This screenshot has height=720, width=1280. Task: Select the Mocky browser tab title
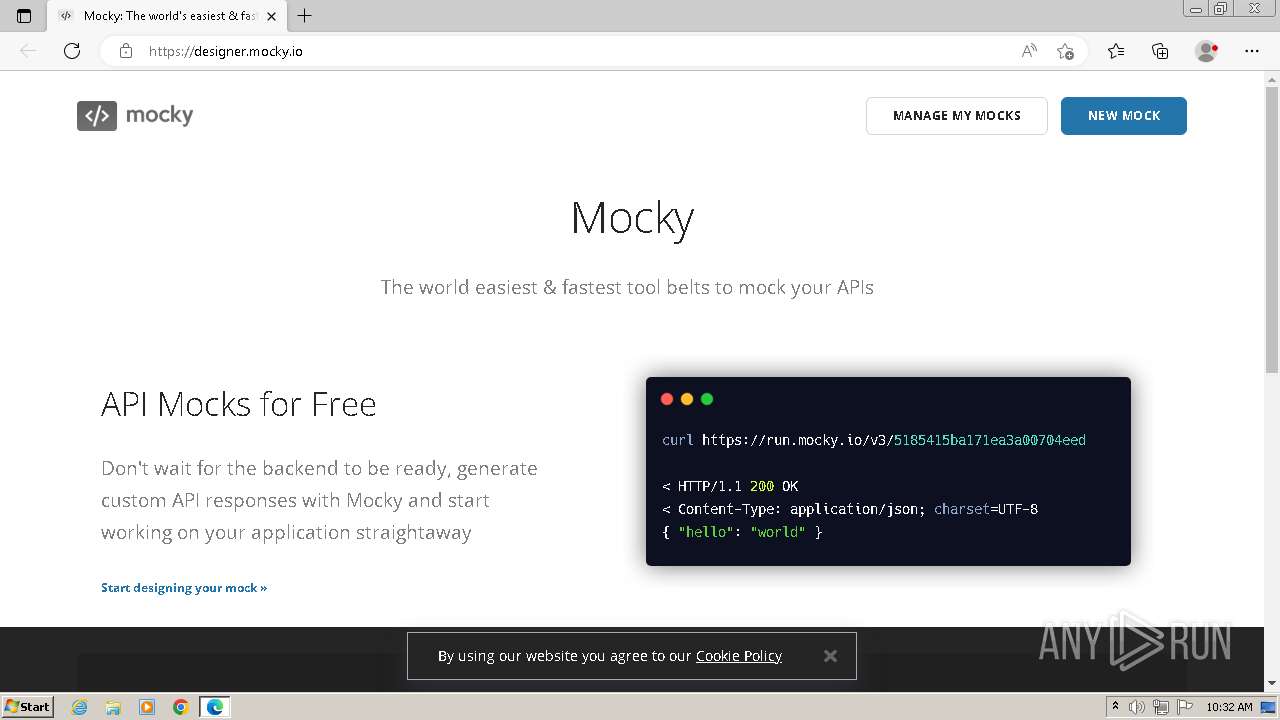[168, 16]
